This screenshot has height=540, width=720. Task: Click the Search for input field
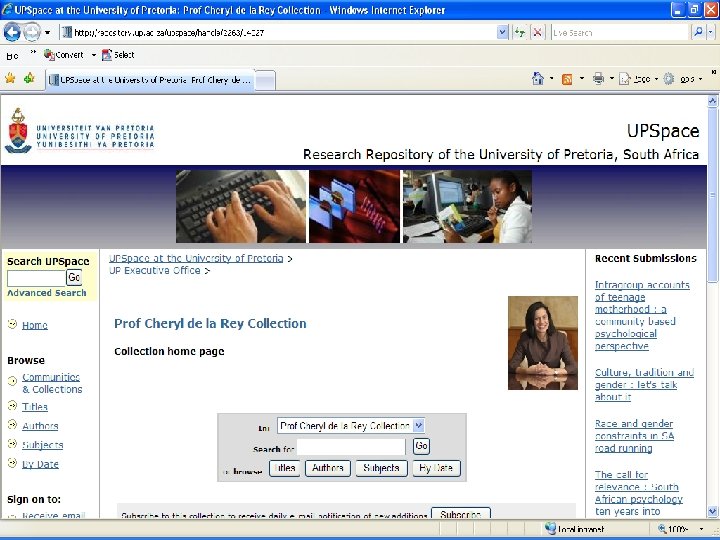pos(351,447)
